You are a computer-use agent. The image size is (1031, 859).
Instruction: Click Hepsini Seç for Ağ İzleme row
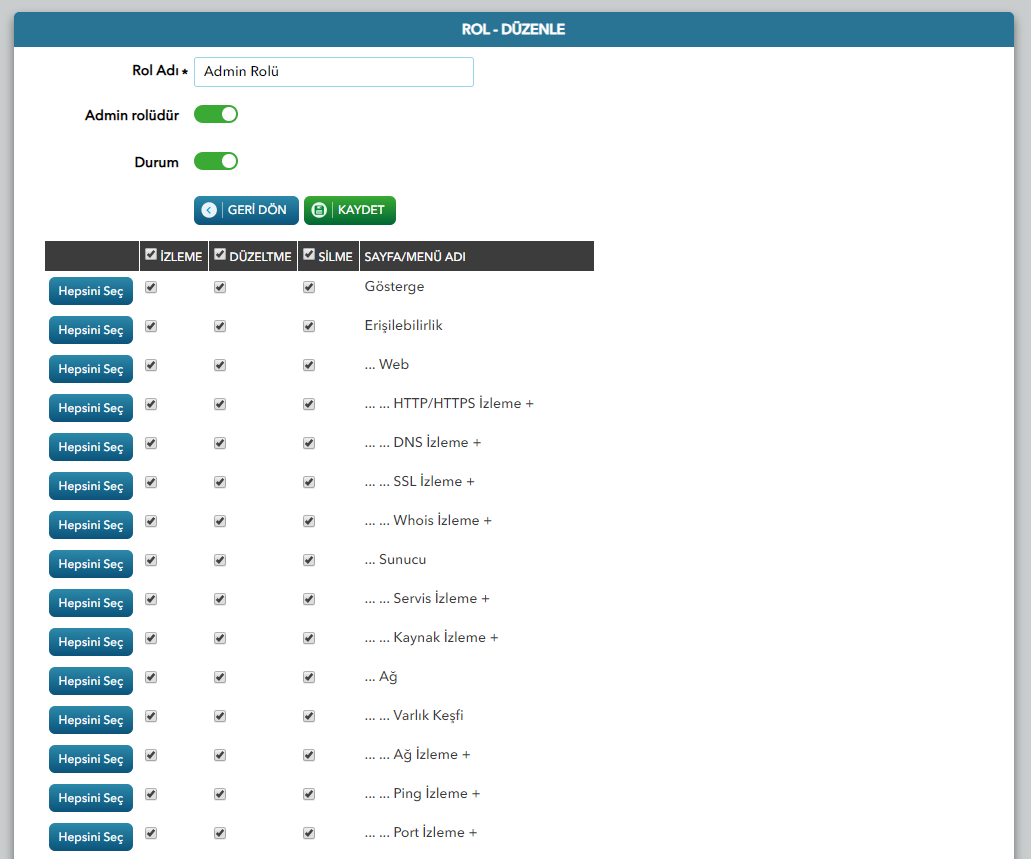point(91,759)
